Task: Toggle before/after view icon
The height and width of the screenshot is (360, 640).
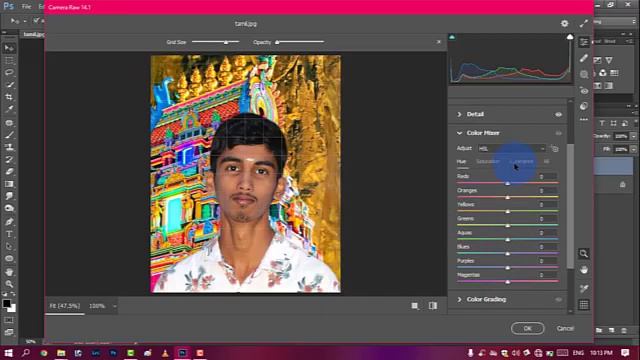Action: click(x=433, y=306)
